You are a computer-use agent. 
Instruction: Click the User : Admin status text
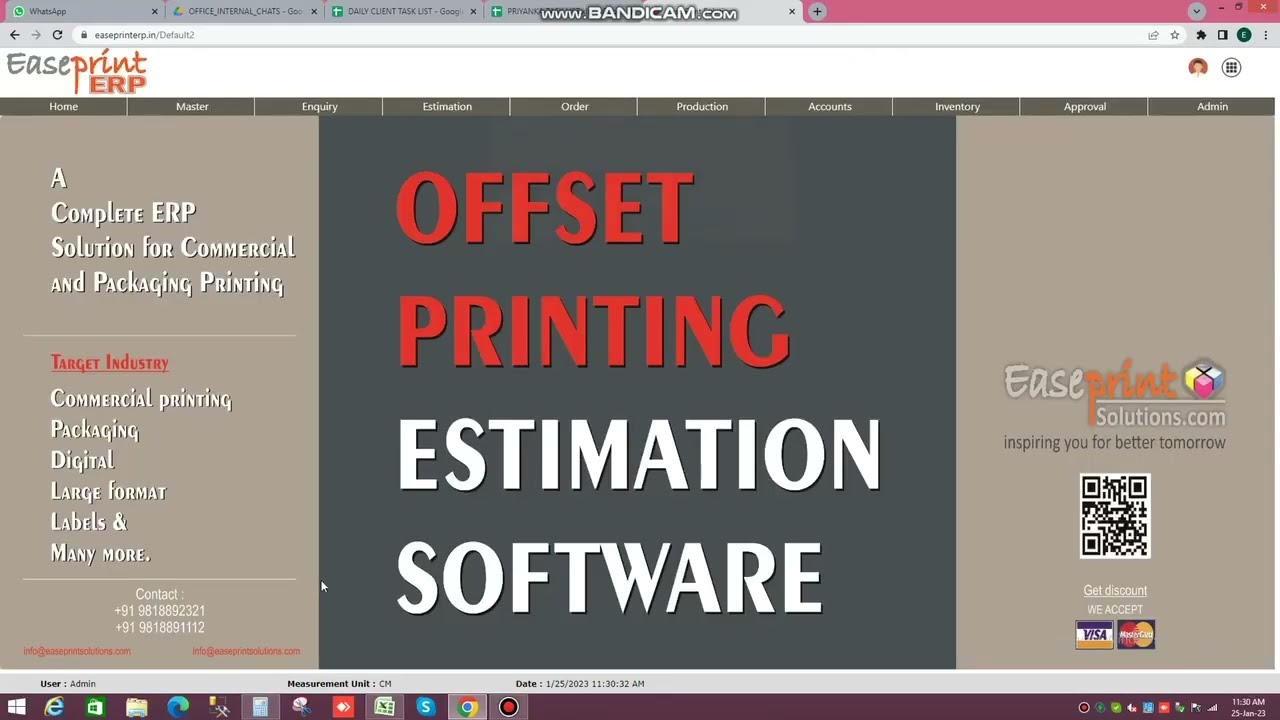[x=68, y=684]
